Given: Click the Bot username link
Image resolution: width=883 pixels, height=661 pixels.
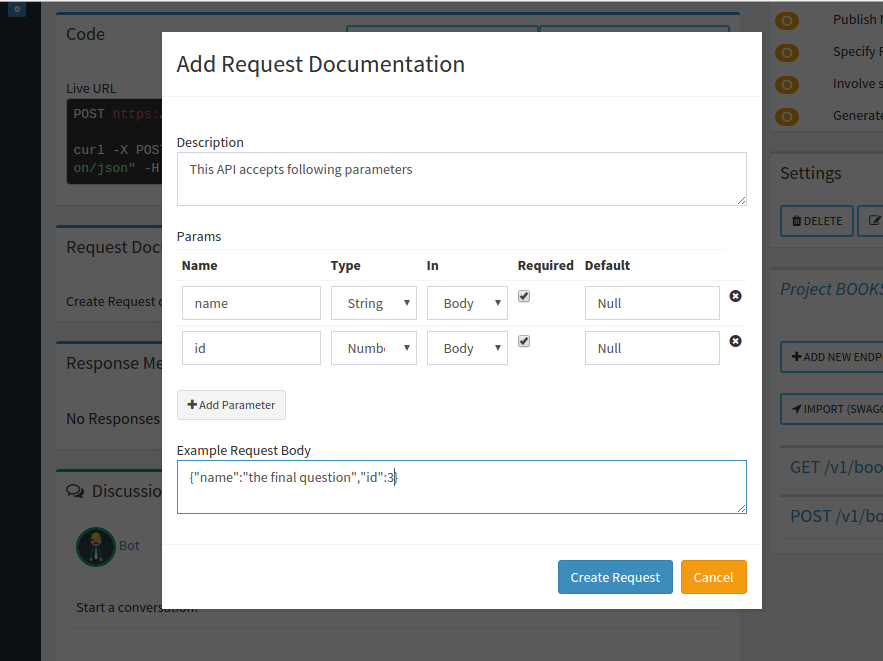Looking at the screenshot, I should tap(129, 546).
